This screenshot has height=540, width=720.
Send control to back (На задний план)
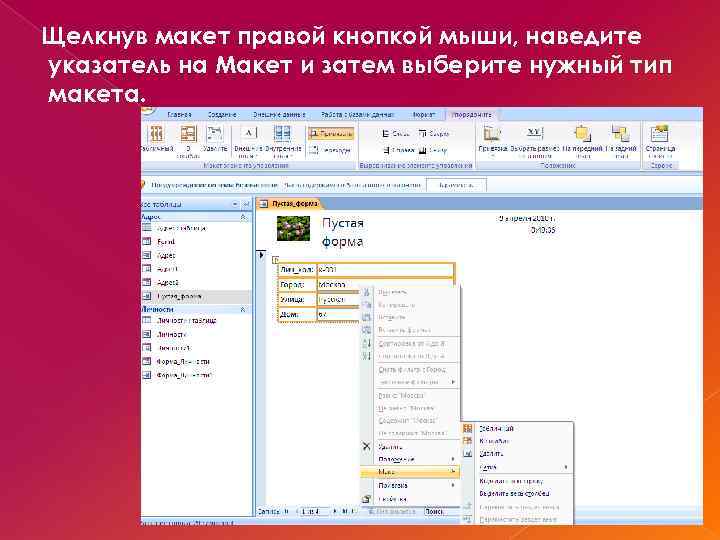tap(621, 140)
